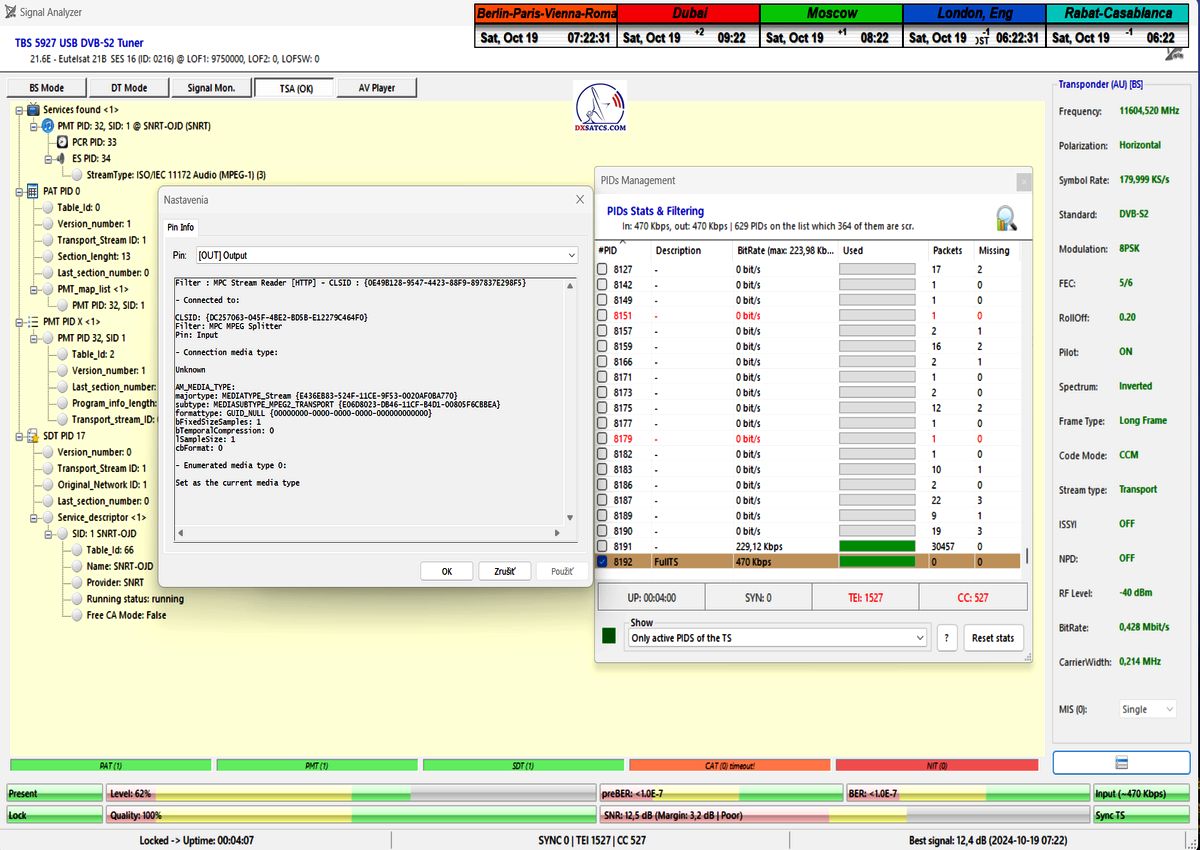Open the Pin [OUT] Output dropdown
The height and width of the screenshot is (850, 1200).
[571, 255]
